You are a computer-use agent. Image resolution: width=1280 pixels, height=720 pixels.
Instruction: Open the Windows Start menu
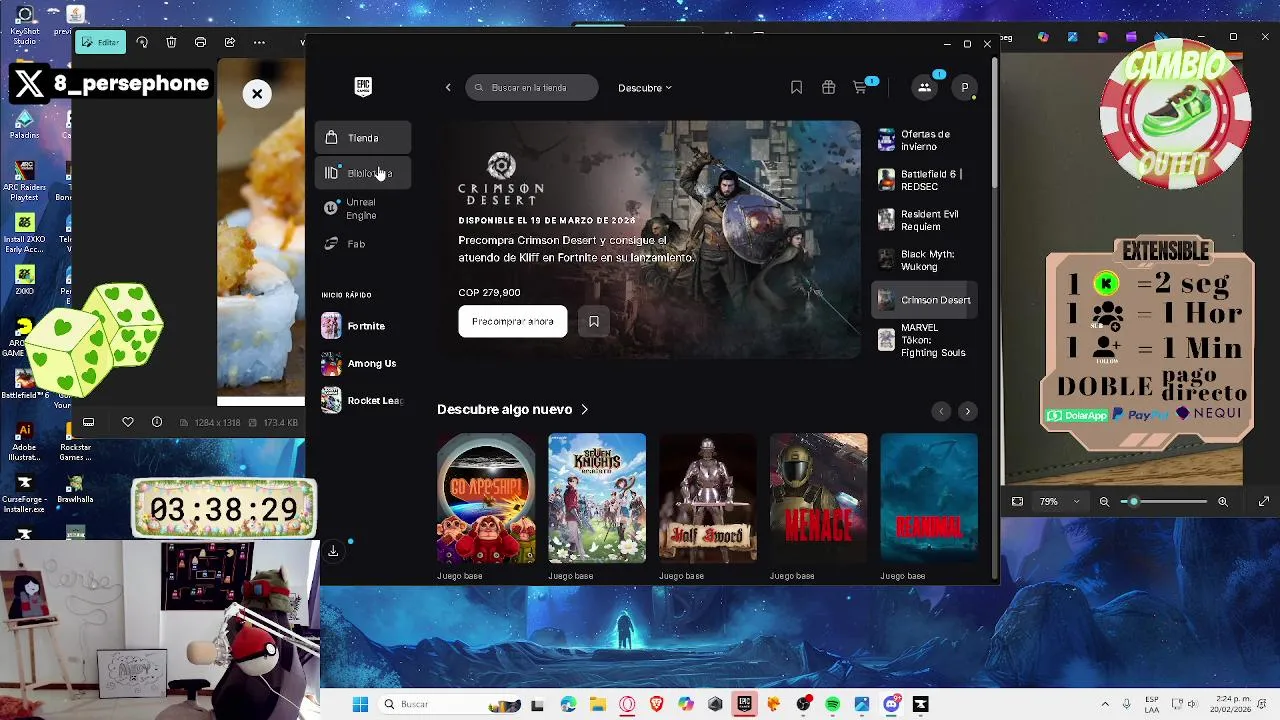360,705
